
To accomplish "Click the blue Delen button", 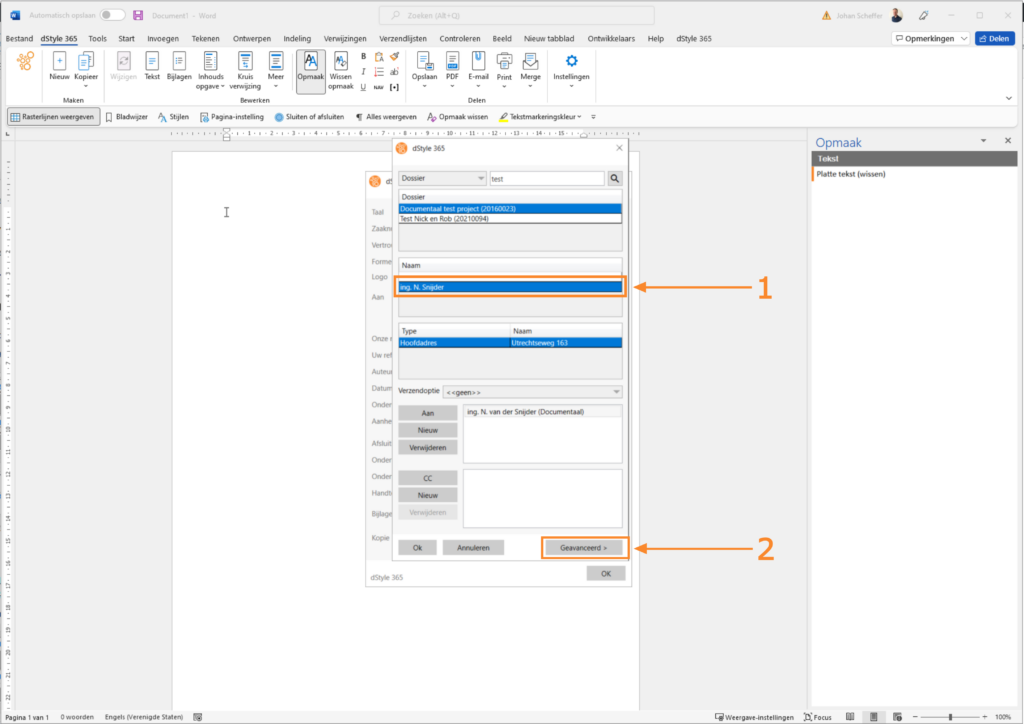I will (x=995, y=39).
